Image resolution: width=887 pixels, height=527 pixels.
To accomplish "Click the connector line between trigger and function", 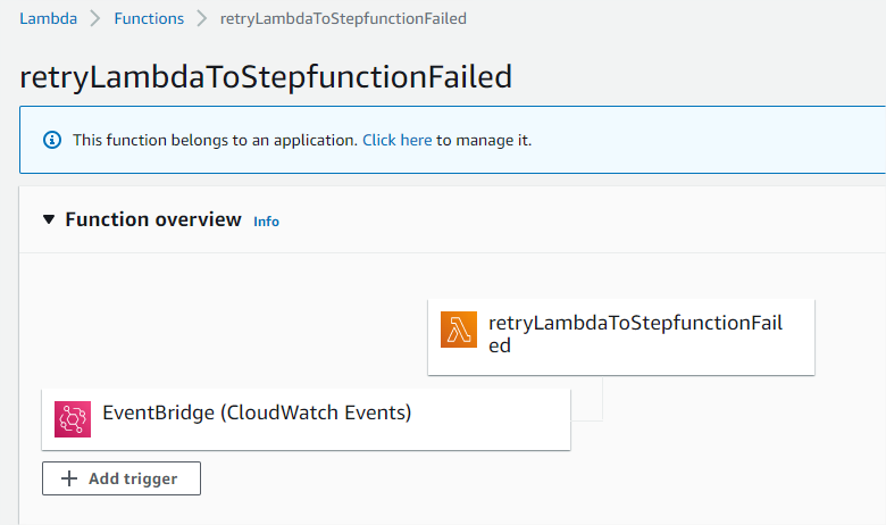I will click(602, 400).
